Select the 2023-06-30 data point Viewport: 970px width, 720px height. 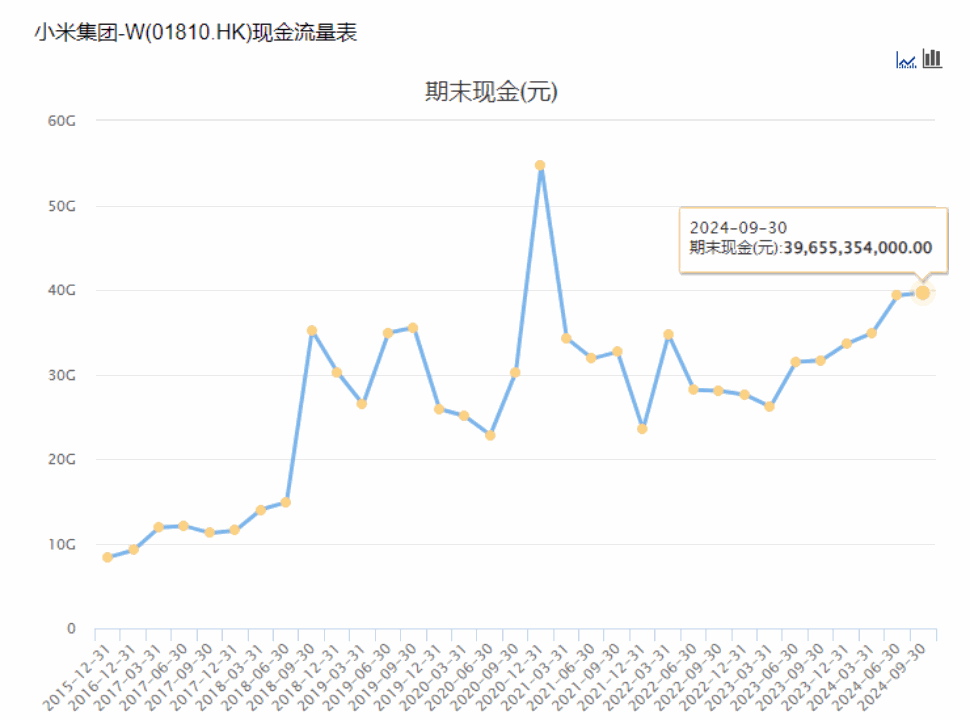(x=796, y=362)
